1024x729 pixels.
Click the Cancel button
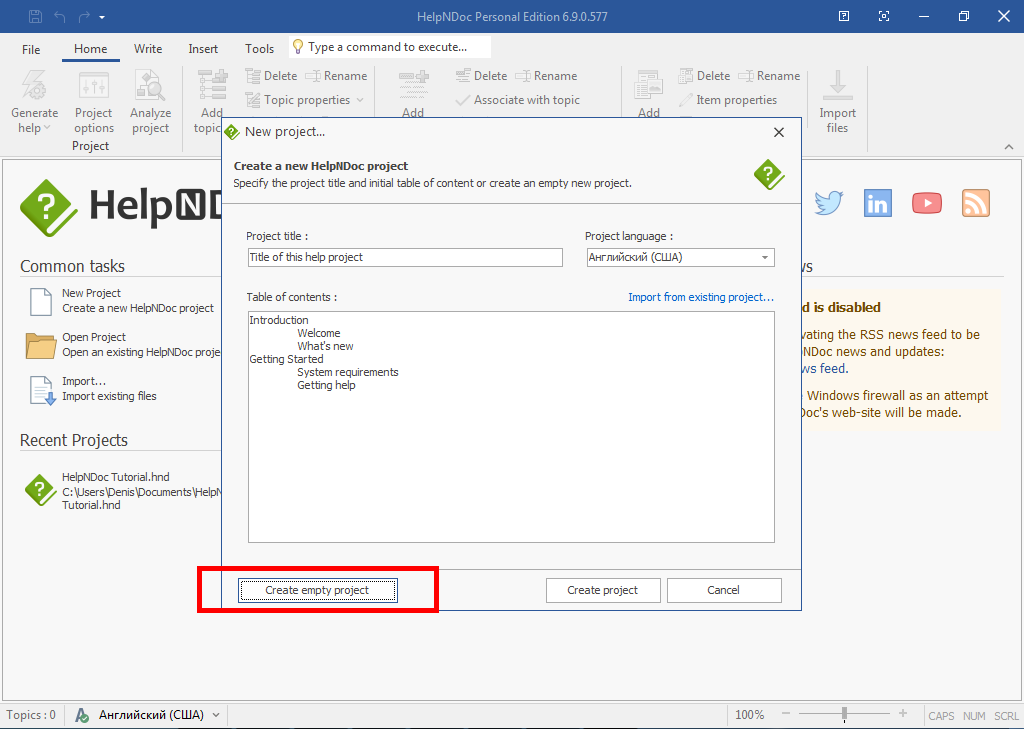[x=724, y=591]
